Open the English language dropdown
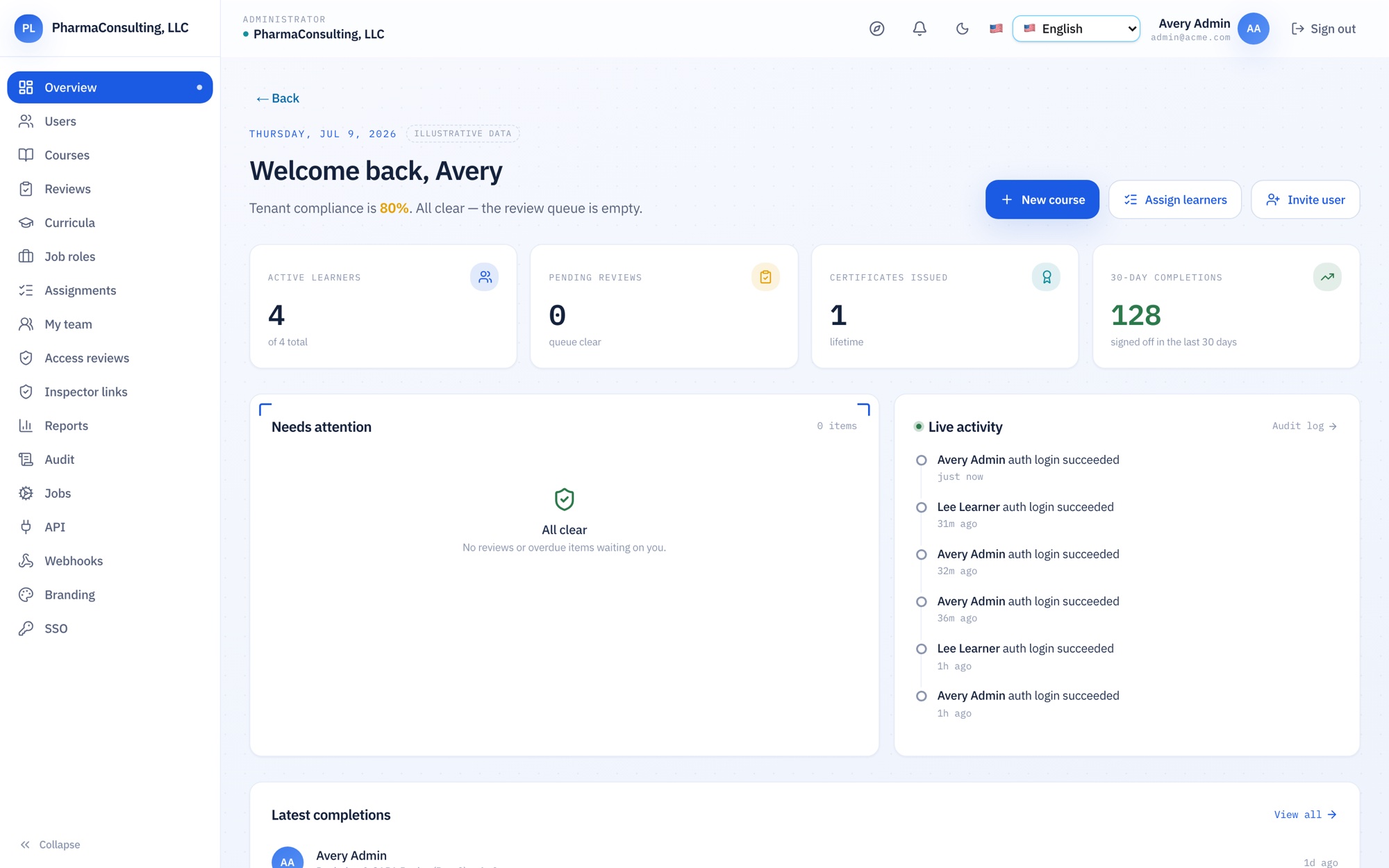 [x=1076, y=28]
